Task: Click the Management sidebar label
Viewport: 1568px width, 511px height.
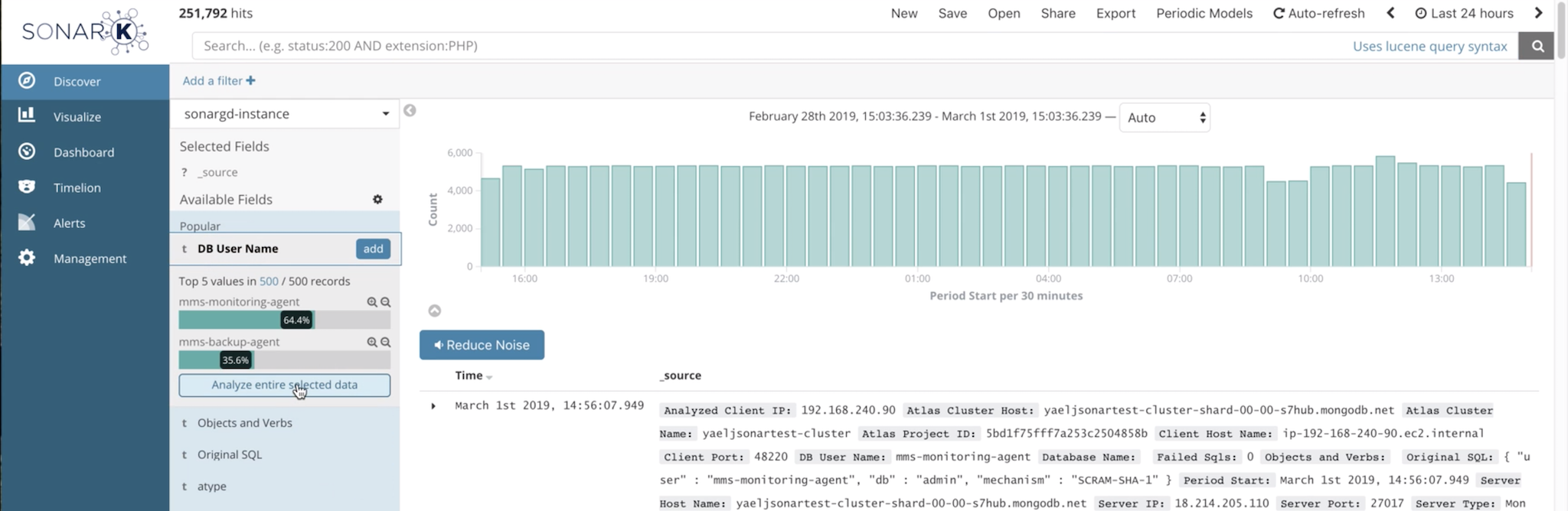Action: (90, 259)
